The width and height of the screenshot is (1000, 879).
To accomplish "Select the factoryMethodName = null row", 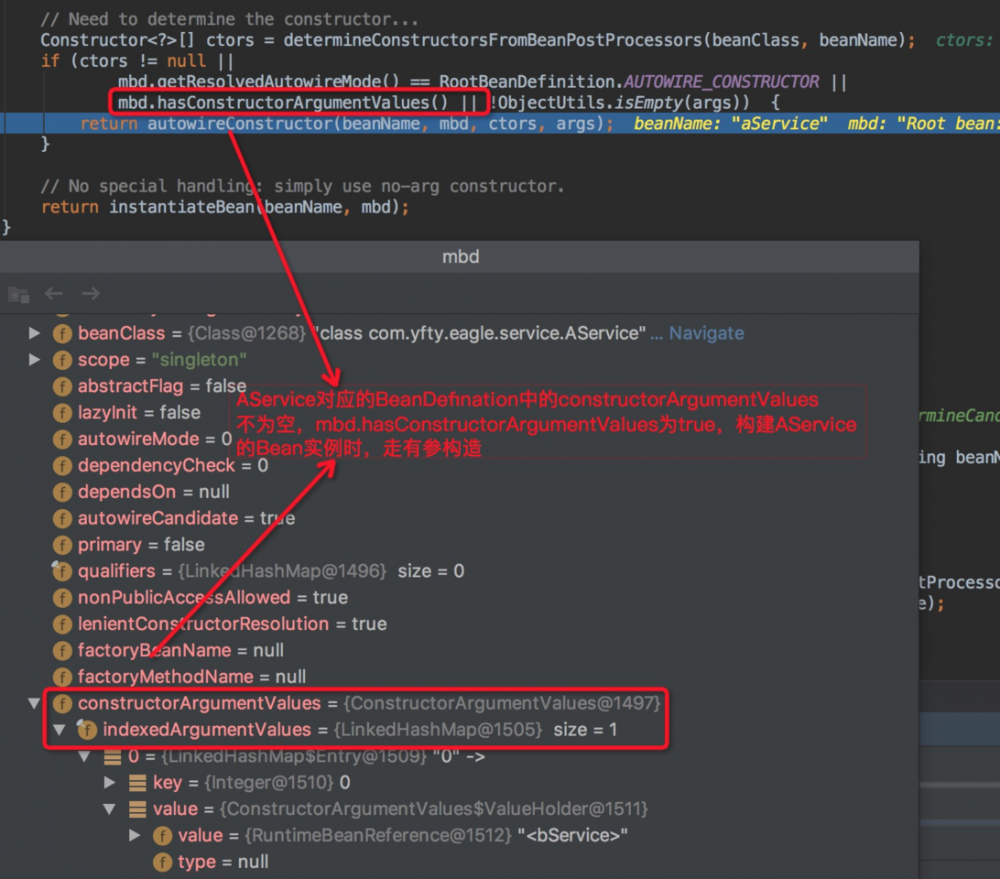I will pyautogui.click(x=459, y=677).
